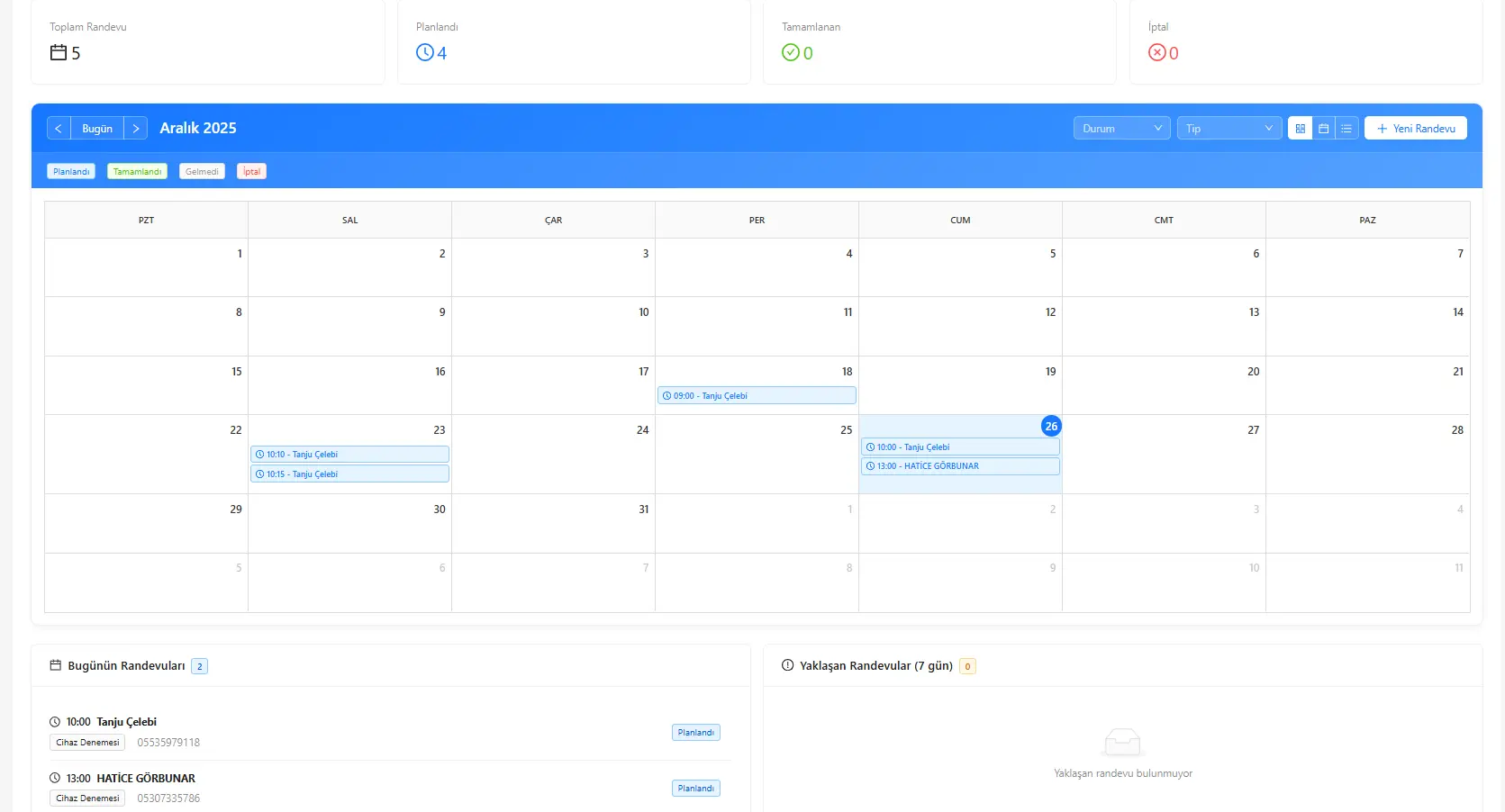Switch to calendar day view icon
This screenshot has height=812, width=1505.
tap(1323, 129)
